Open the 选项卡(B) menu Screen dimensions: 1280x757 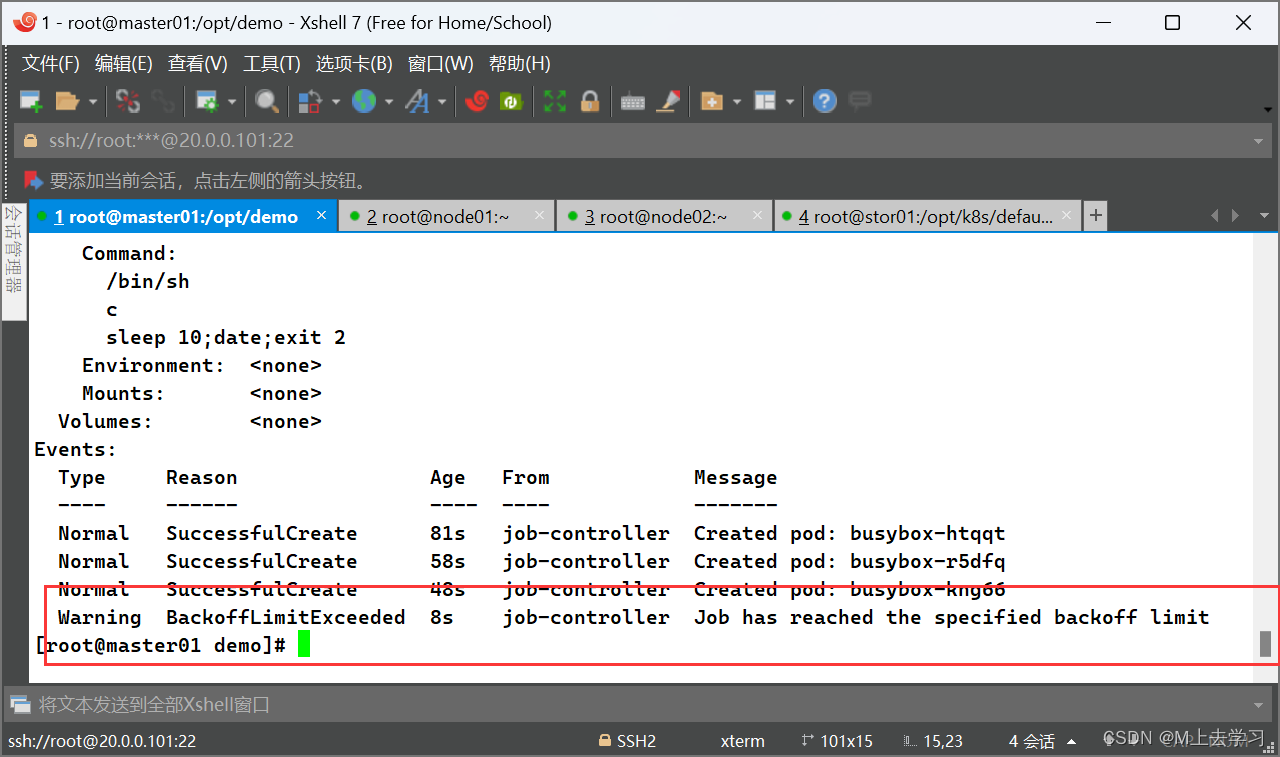(354, 64)
